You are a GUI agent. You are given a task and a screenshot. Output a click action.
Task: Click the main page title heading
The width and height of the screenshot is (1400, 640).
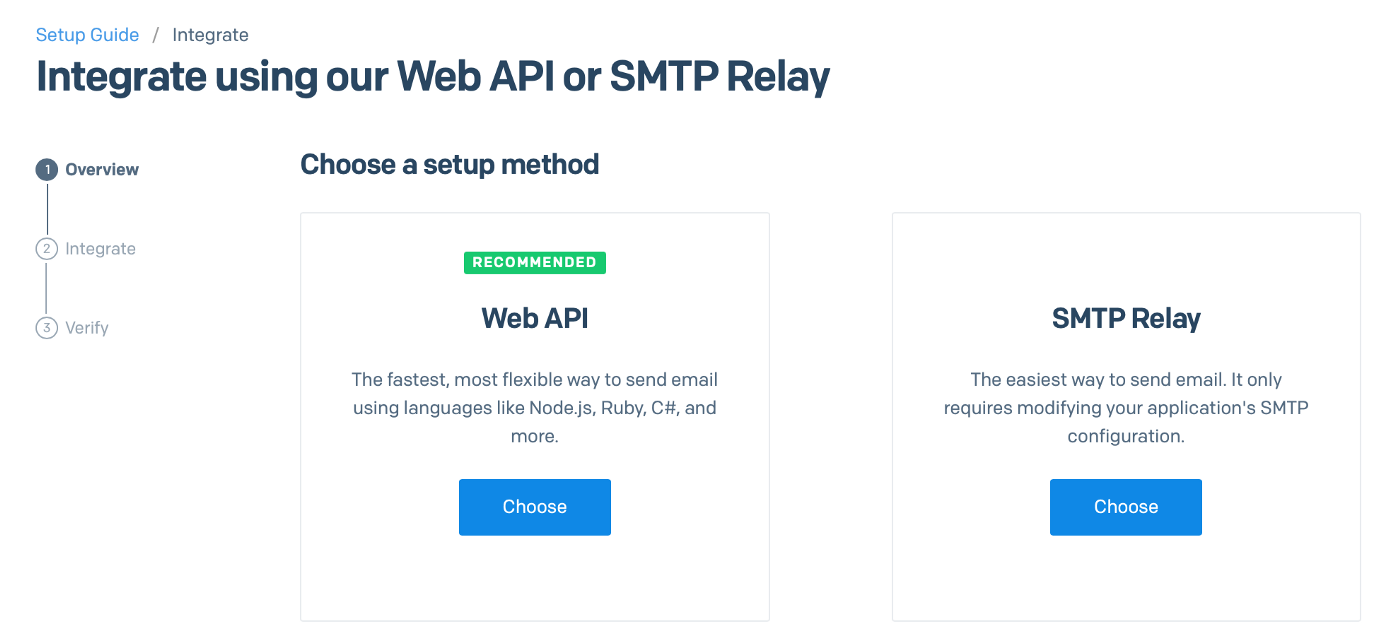[433, 77]
